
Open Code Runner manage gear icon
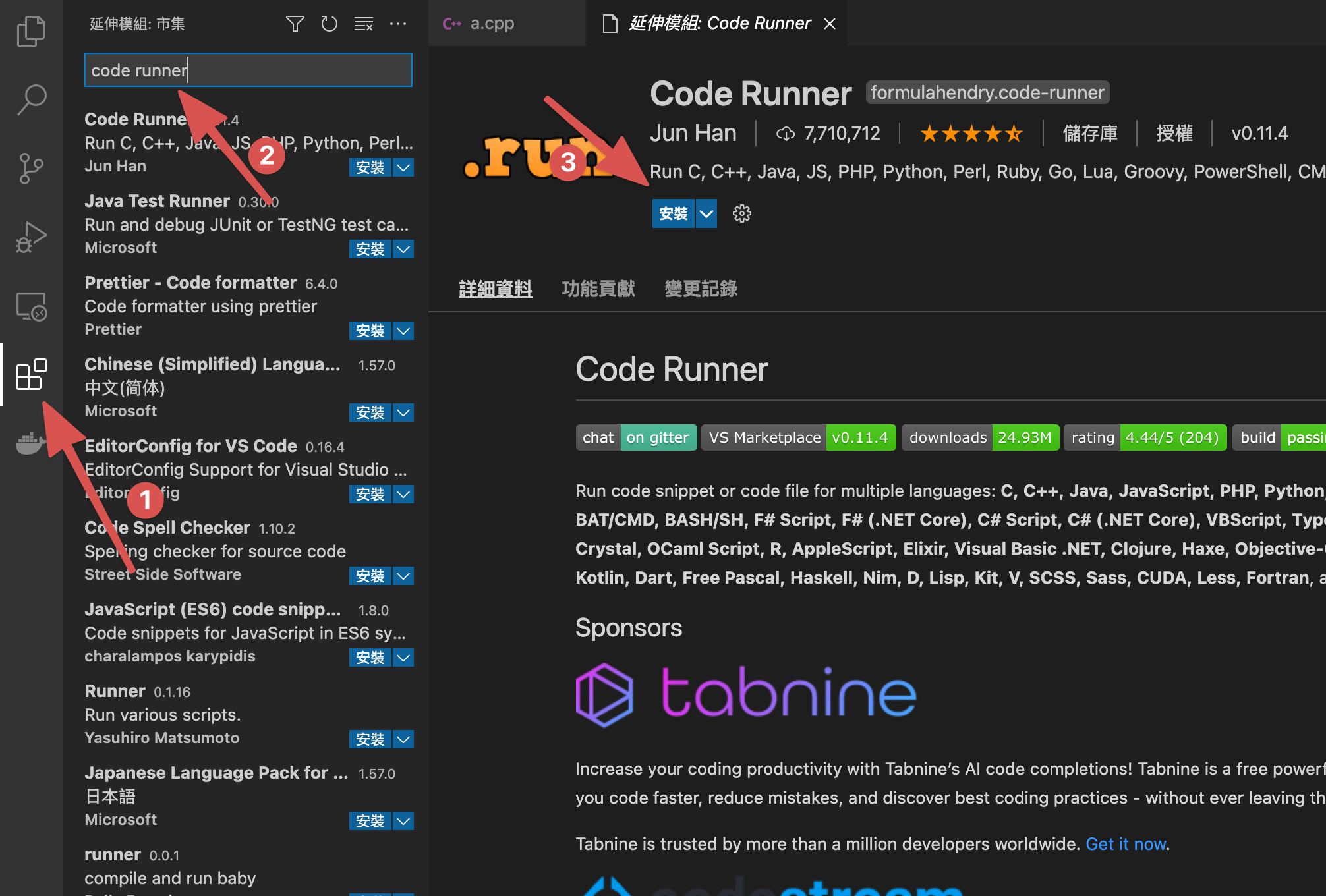[x=742, y=213]
